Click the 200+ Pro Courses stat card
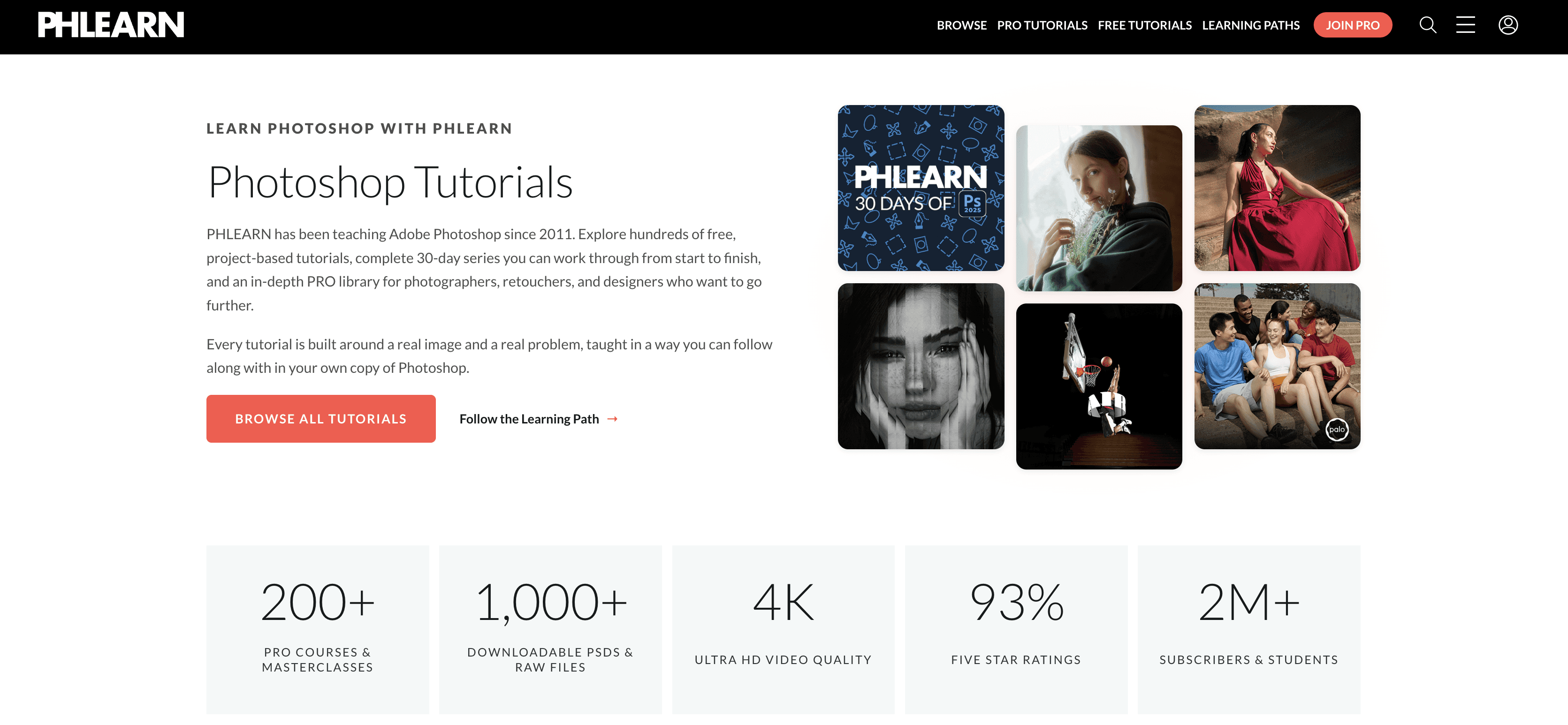Viewport: 1568px width, 725px height. click(x=318, y=629)
